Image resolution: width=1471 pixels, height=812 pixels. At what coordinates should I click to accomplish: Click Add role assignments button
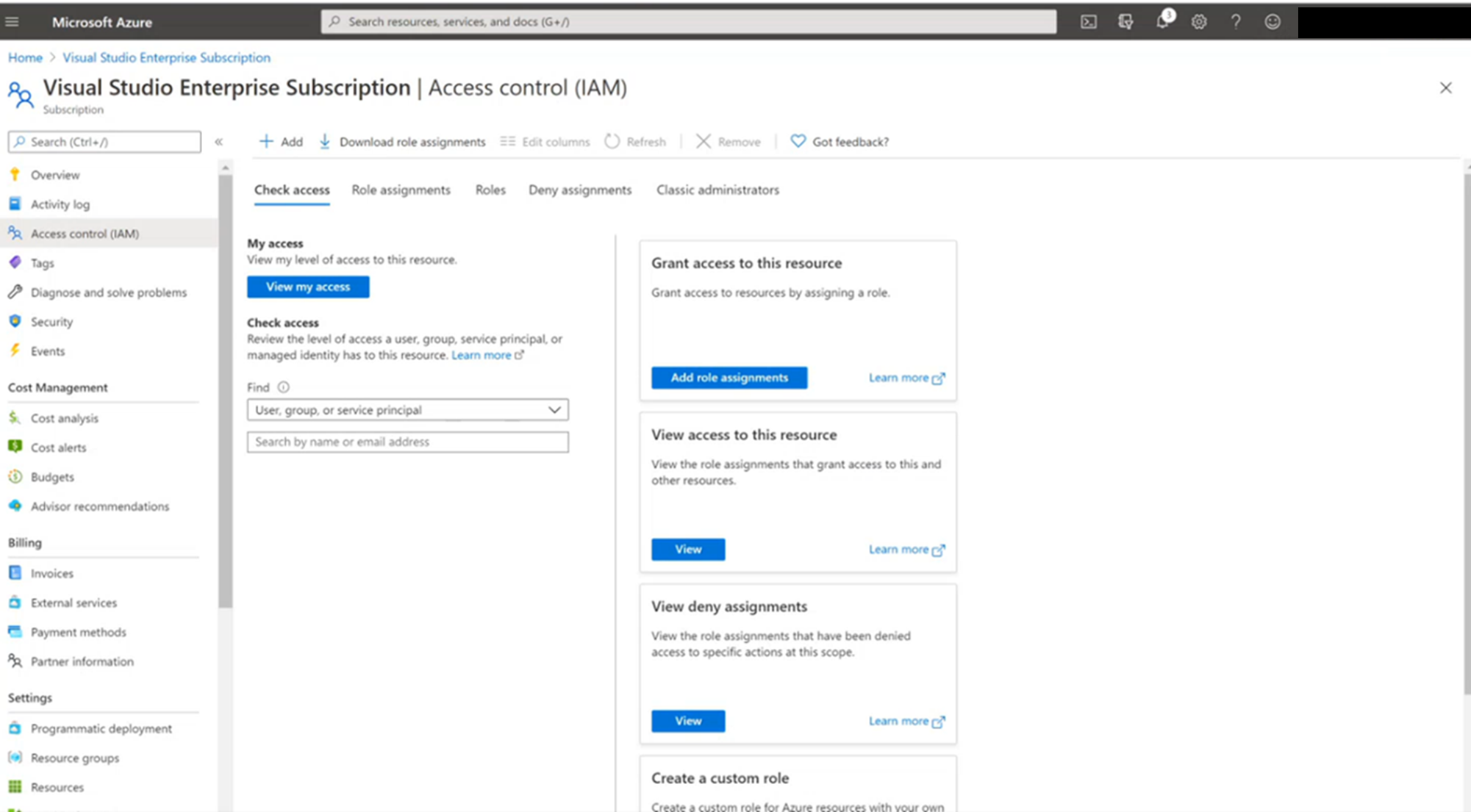point(728,377)
